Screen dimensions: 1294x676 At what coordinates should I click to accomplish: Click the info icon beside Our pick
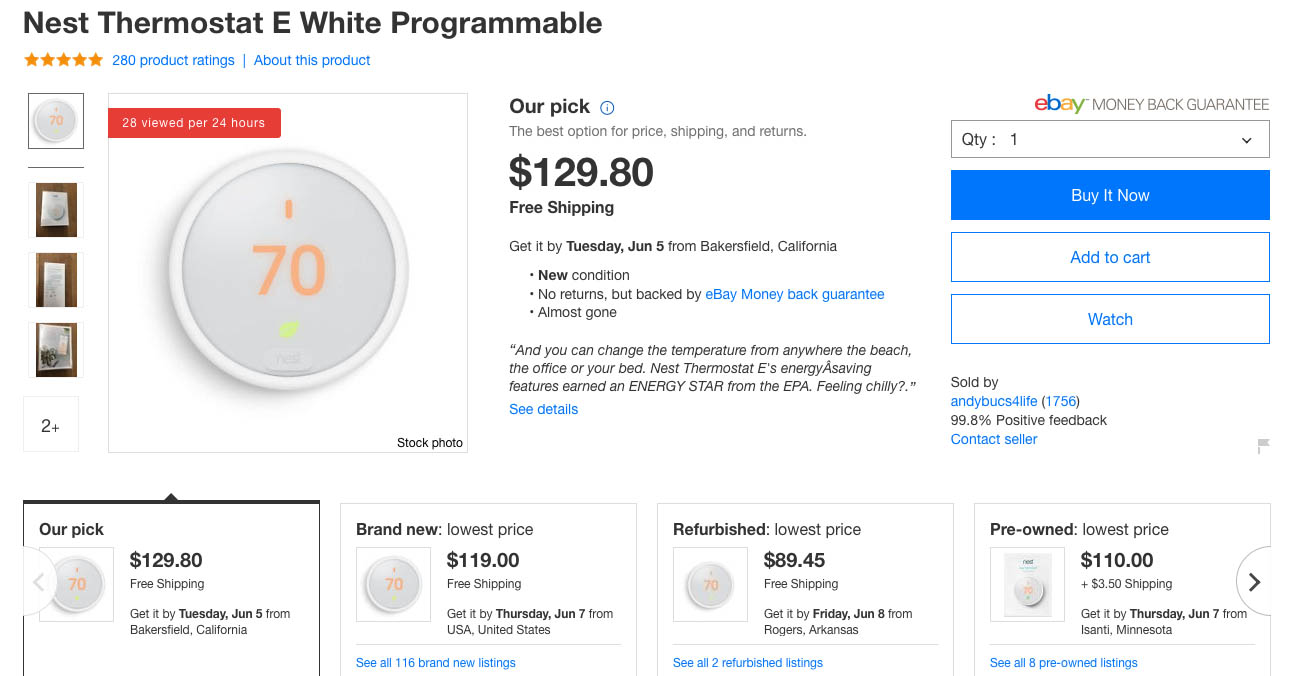pos(607,108)
